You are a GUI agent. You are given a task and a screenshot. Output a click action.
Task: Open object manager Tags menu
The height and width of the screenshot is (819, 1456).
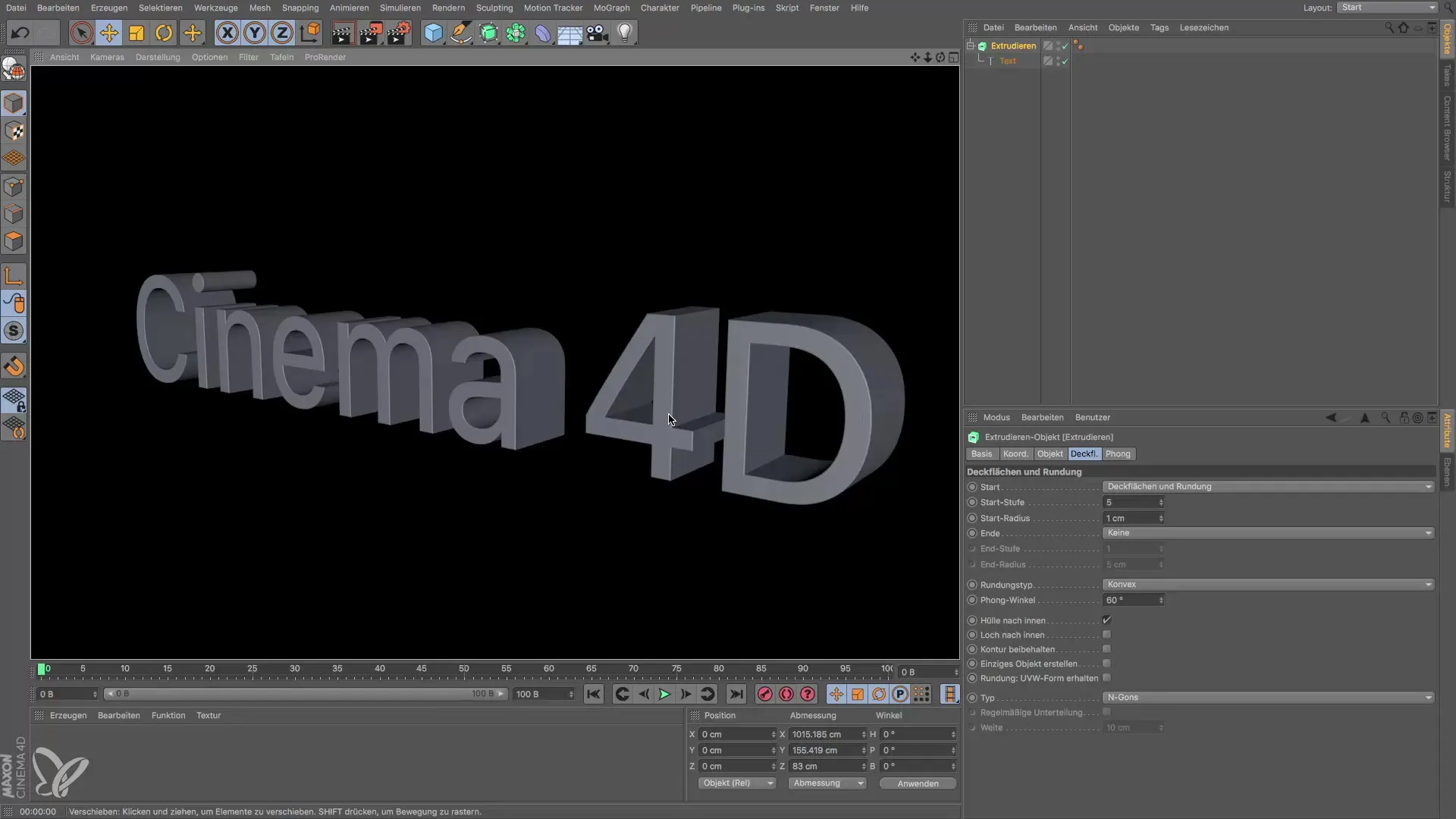click(1159, 27)
